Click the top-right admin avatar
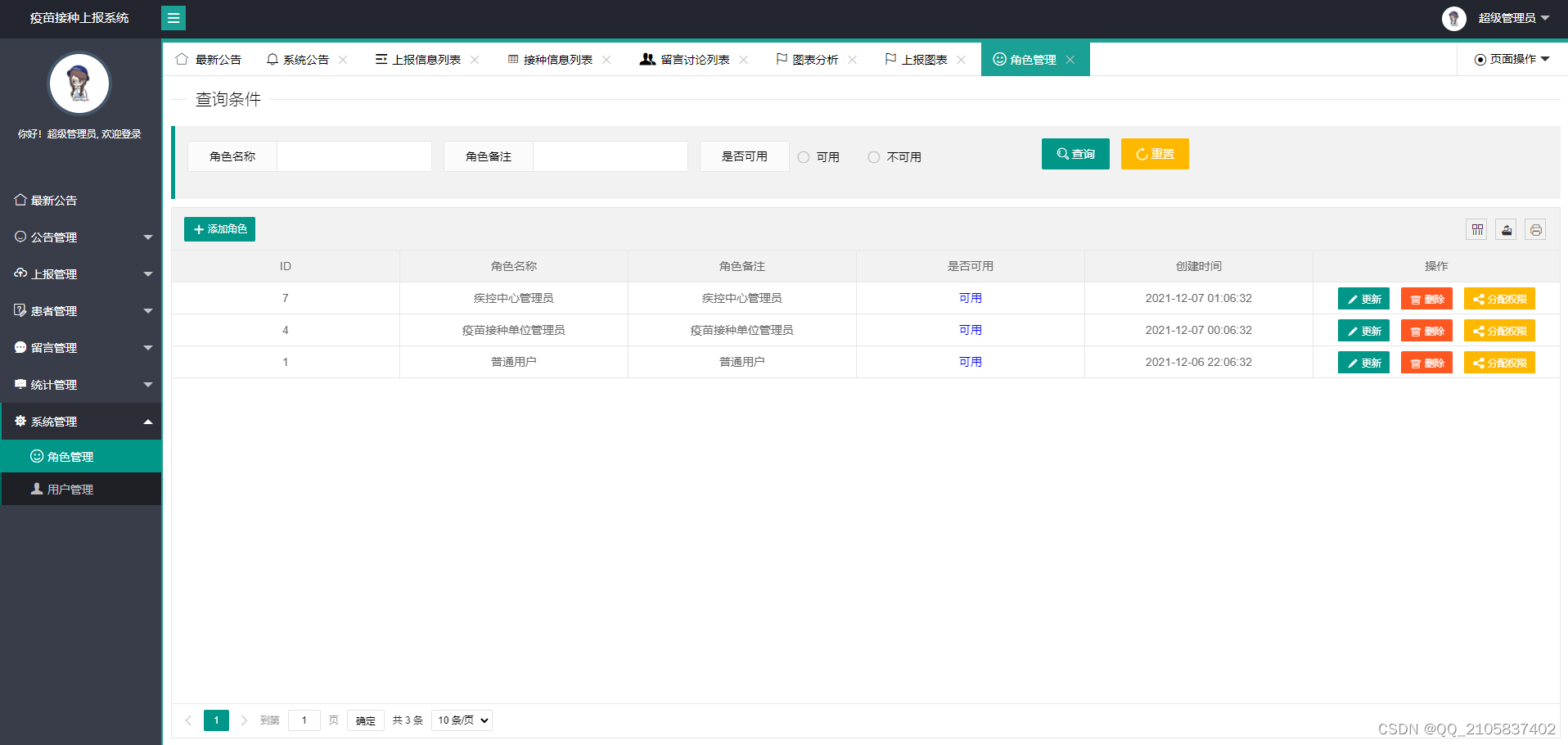 pos(1453,18)
